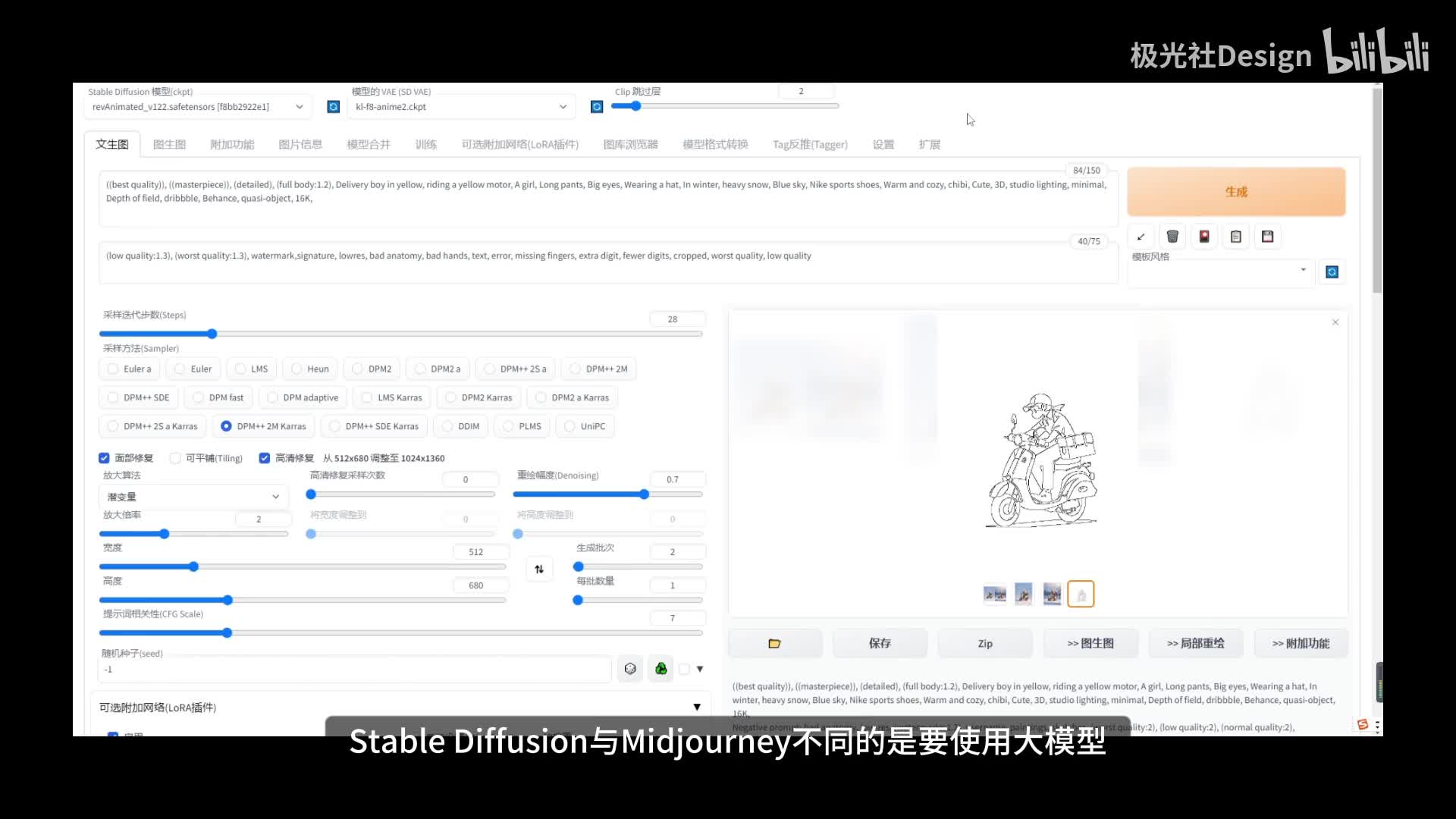Click the dice icon for random seed
This screenshot has width=1456, height=819.
[630, 669]
